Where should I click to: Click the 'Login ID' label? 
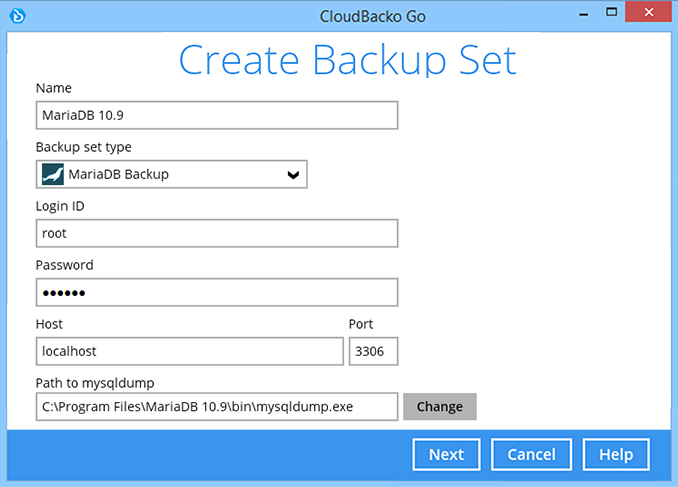(x=60, y=206)
